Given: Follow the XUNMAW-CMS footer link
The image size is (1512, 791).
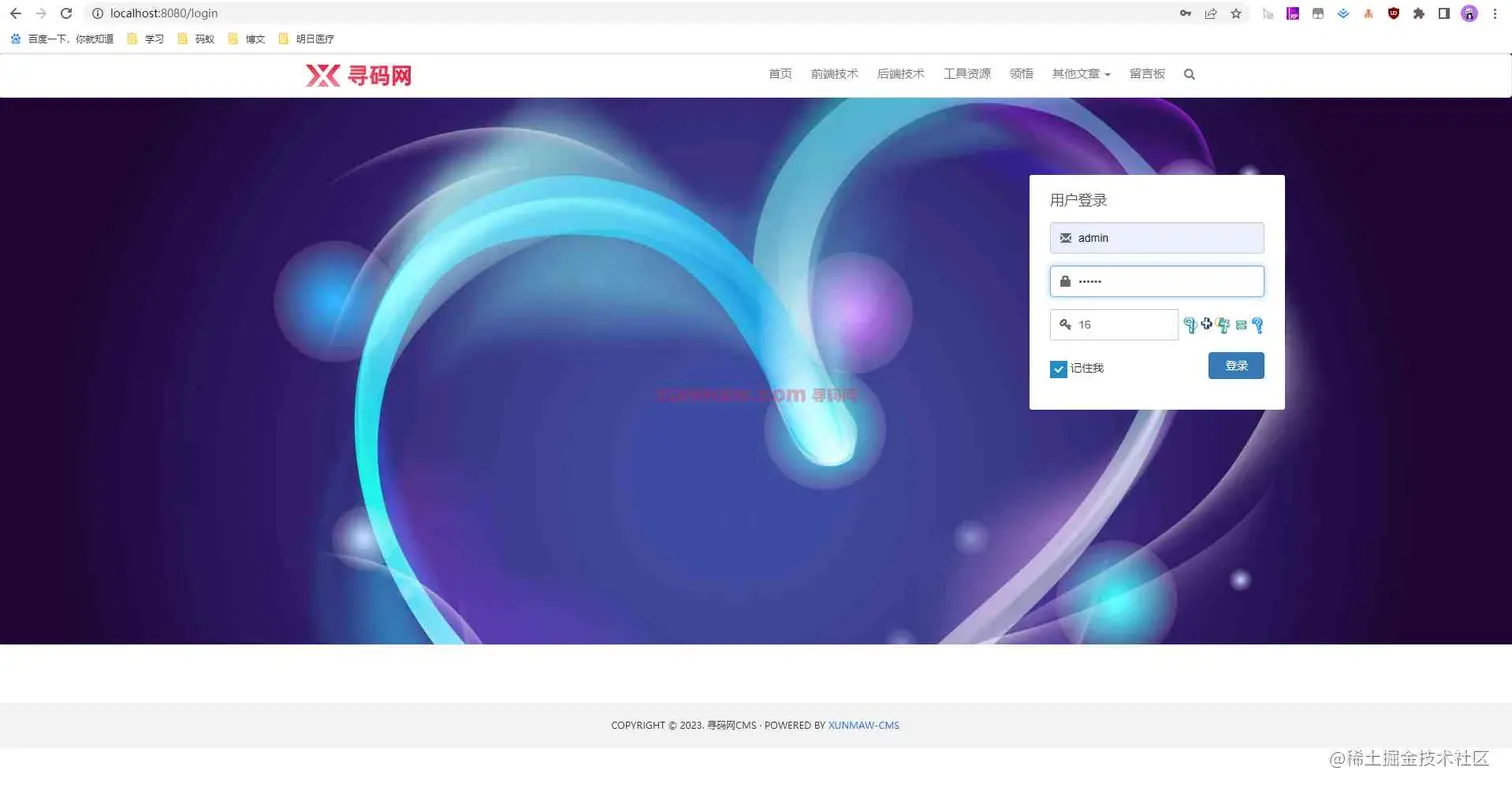Looking at the screenshot, I should coord(863,725).
